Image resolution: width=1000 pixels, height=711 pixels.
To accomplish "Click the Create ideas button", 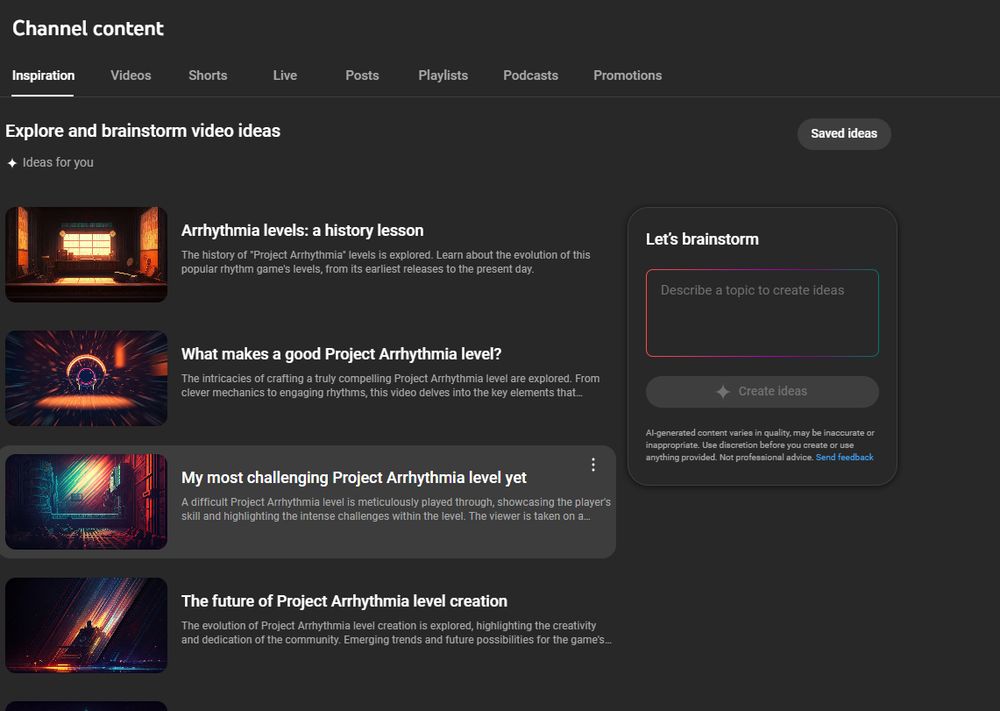I will coord(762,392).
